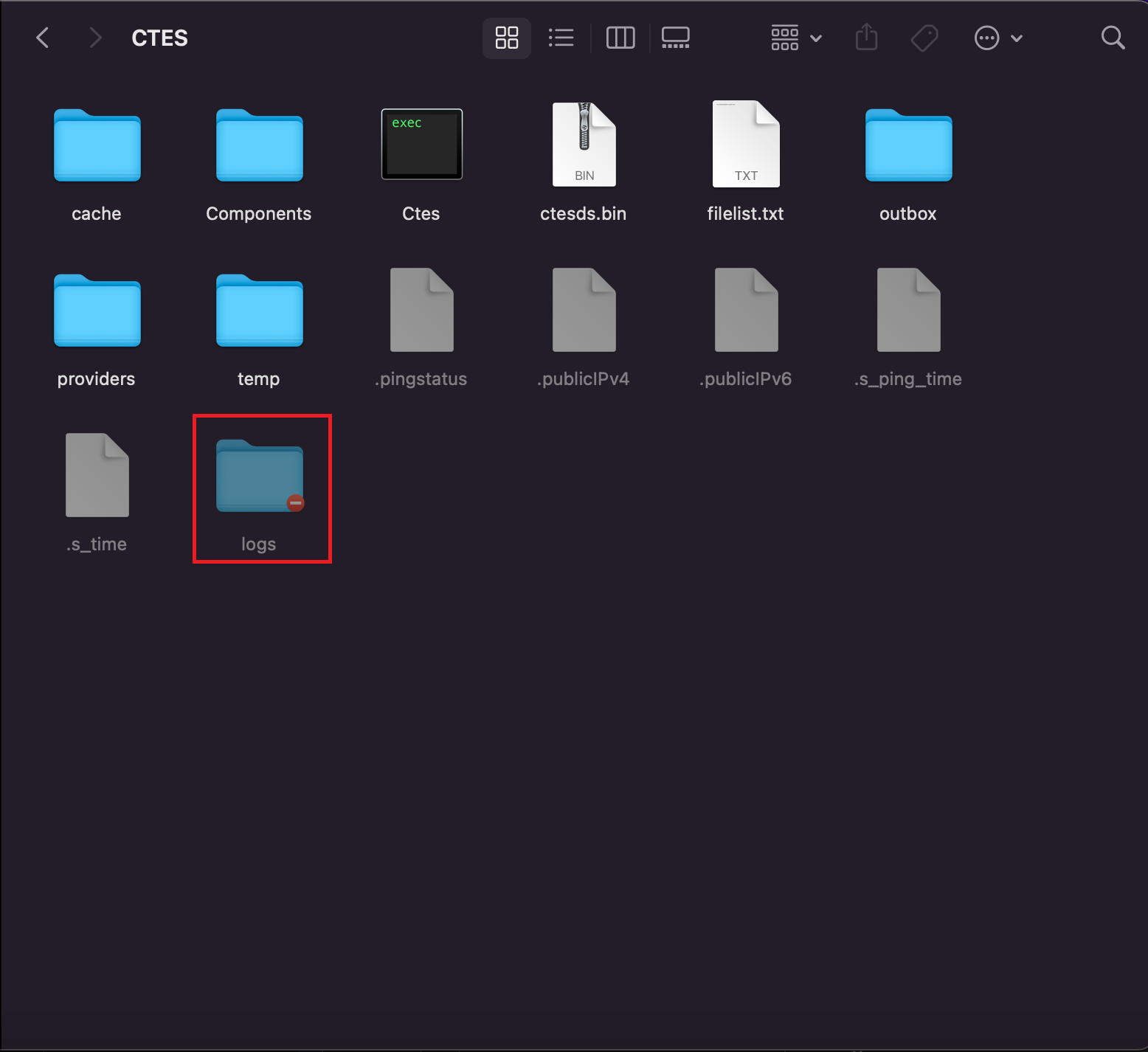
Task: Select the filelist.txt document
Action: pyautogui.click(x=746, y=145)
